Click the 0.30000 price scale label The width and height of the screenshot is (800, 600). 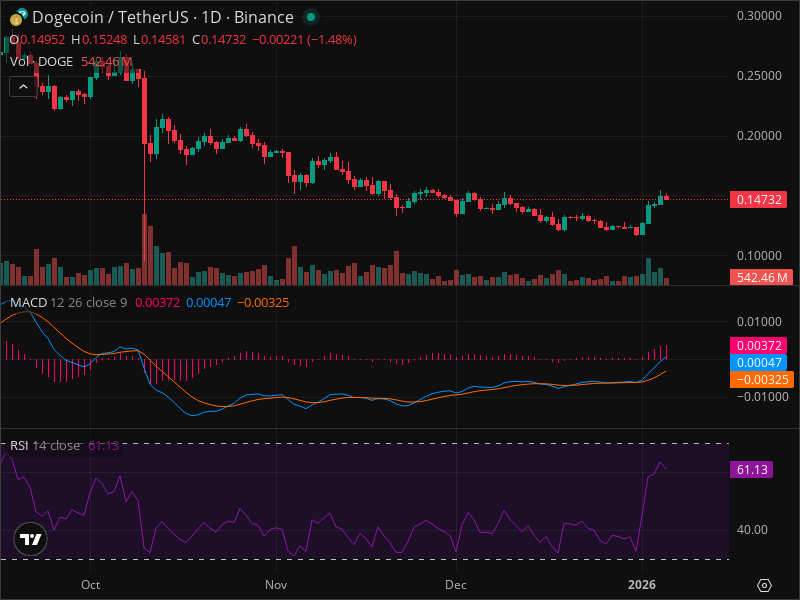coord(759,16)
